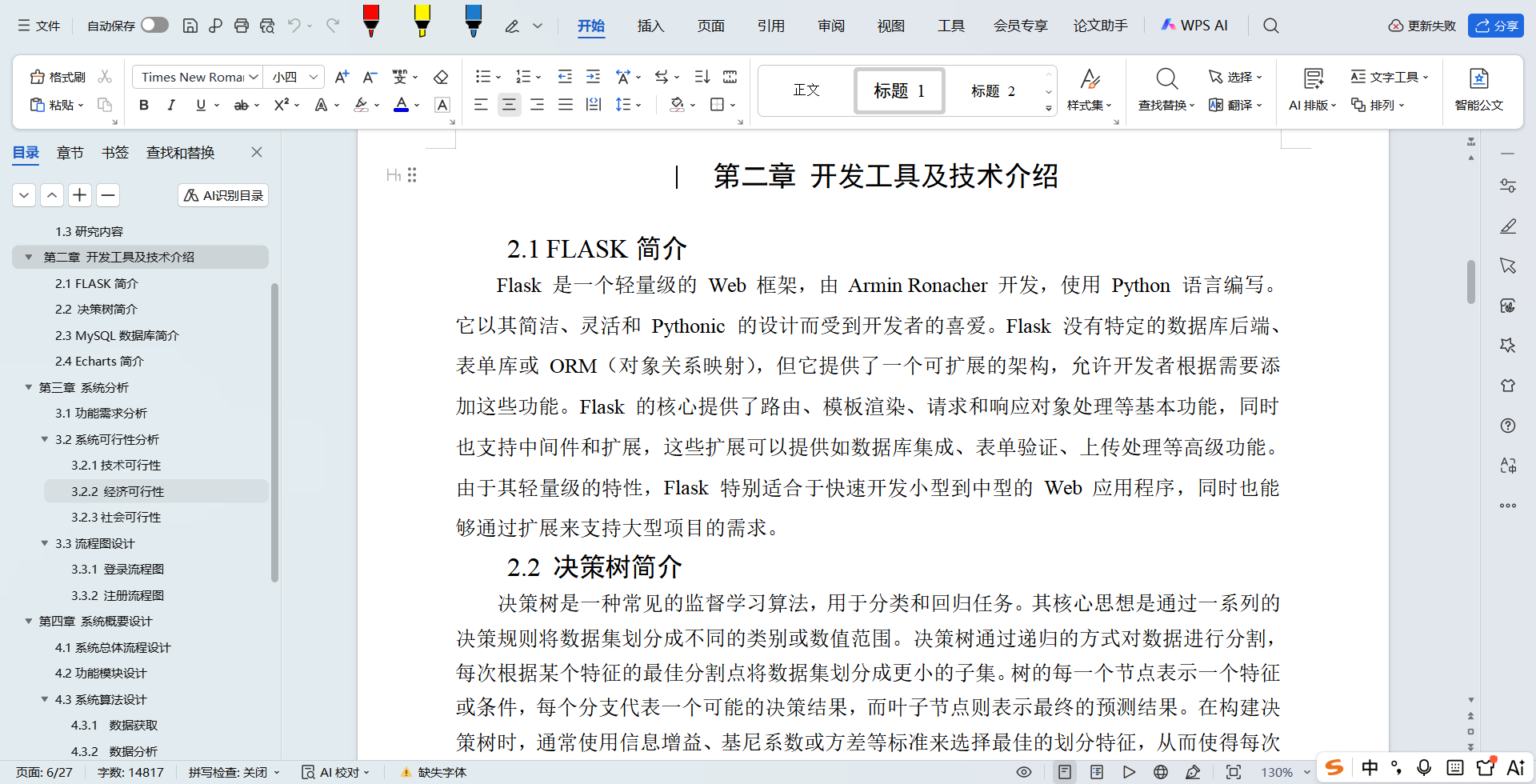The height and width of the screenshot is (784, 1536).
Task: Apply the 标题 2 style
Action: click(993, 90)
